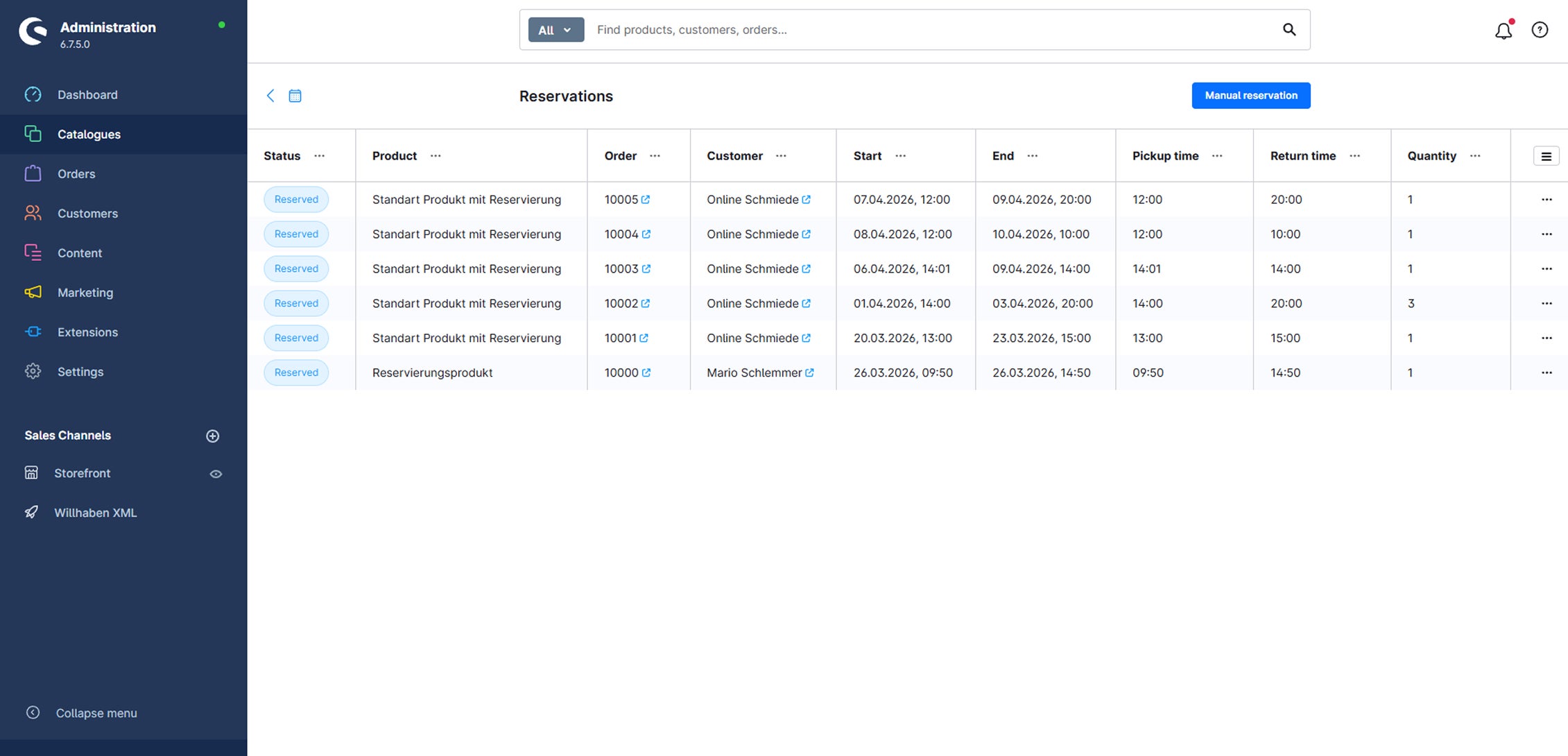Open End column options menu
This screenshot has height=756, width=1568.
1032,156
